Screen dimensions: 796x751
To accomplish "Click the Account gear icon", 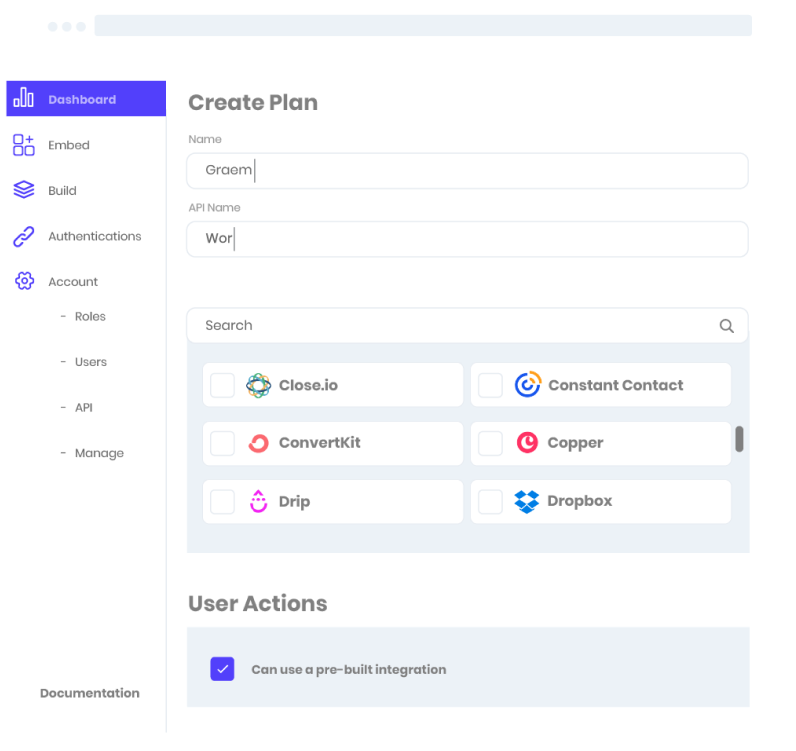I will click(24, 282).
